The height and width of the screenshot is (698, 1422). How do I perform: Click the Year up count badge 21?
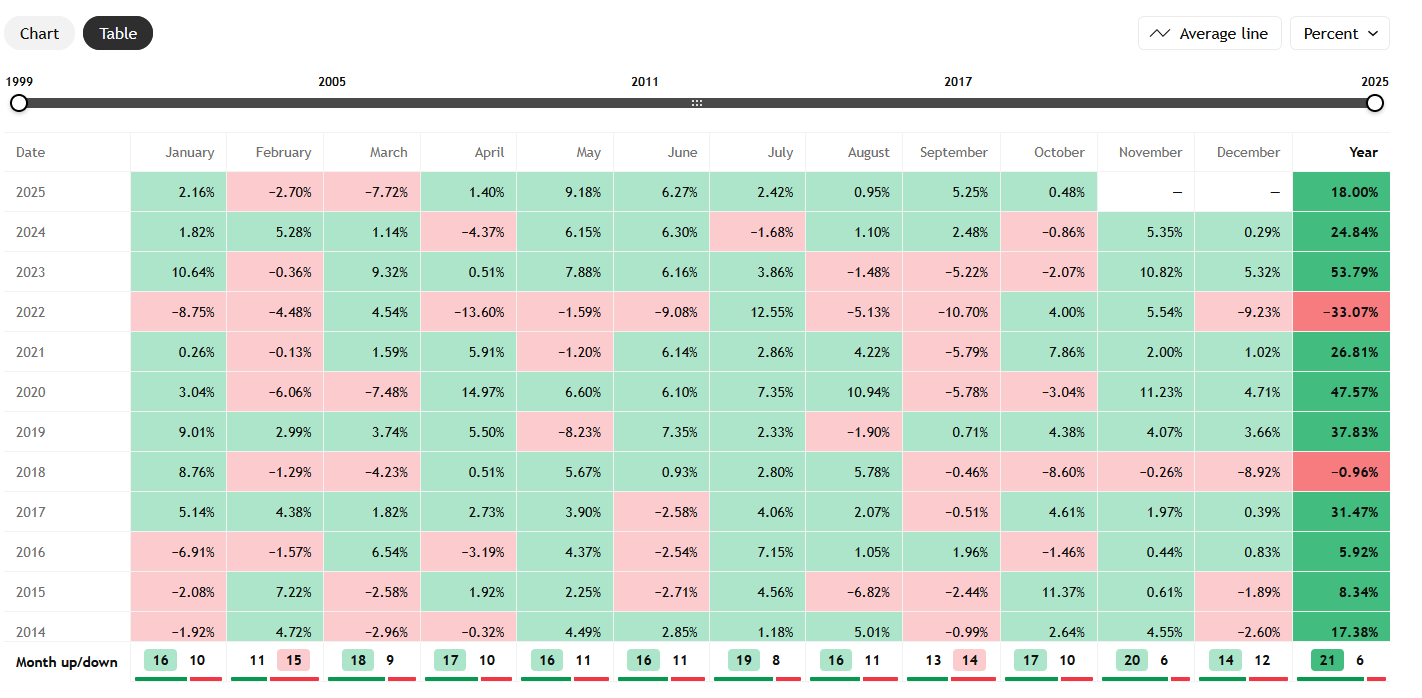coord(1327,660)
